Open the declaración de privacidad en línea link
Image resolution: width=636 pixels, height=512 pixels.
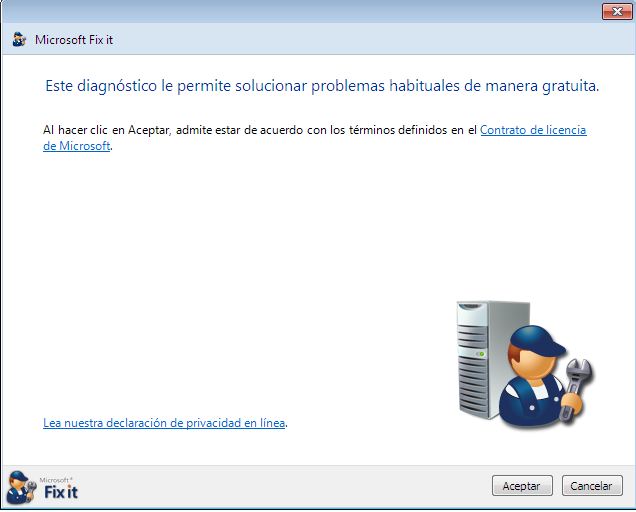click(x=164, y=423)
